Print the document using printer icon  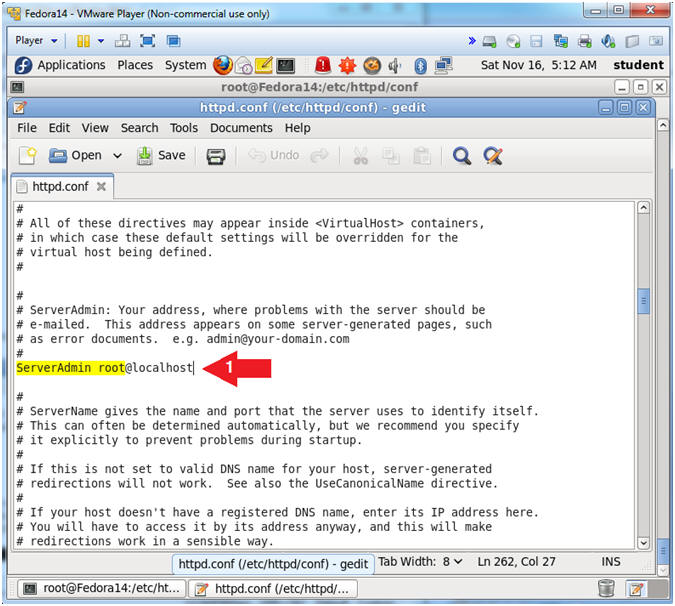point(216,156)
